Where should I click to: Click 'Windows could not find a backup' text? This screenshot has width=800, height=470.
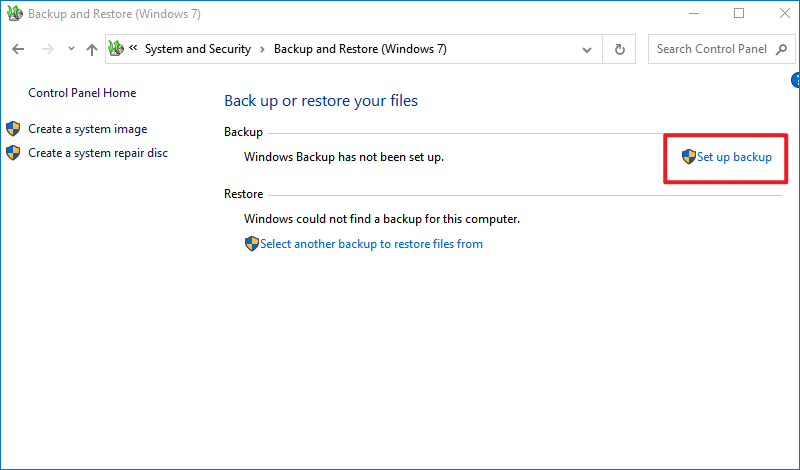(x=382, y=219)
